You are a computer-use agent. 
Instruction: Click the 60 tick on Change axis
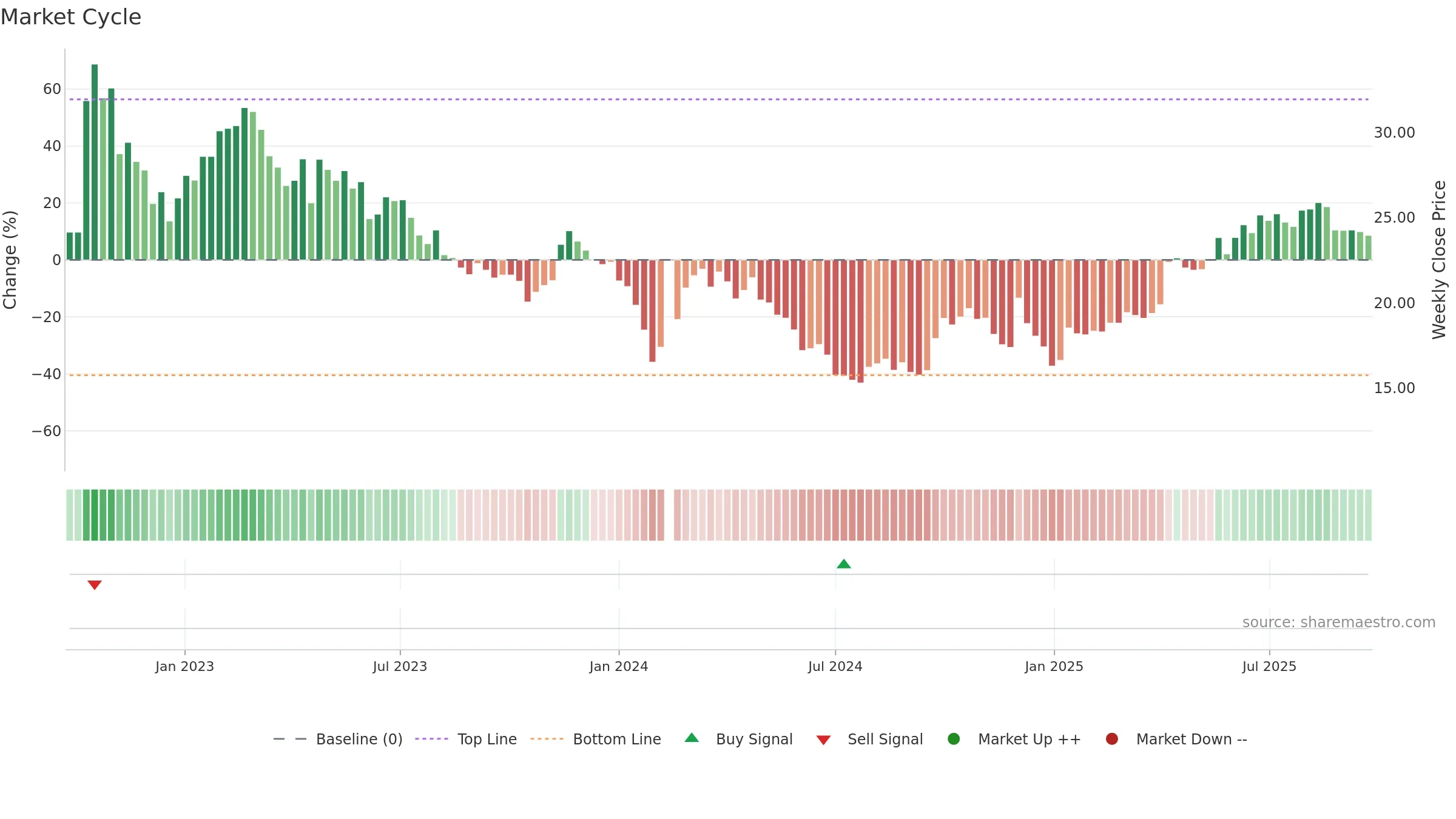tap(52, 89)
